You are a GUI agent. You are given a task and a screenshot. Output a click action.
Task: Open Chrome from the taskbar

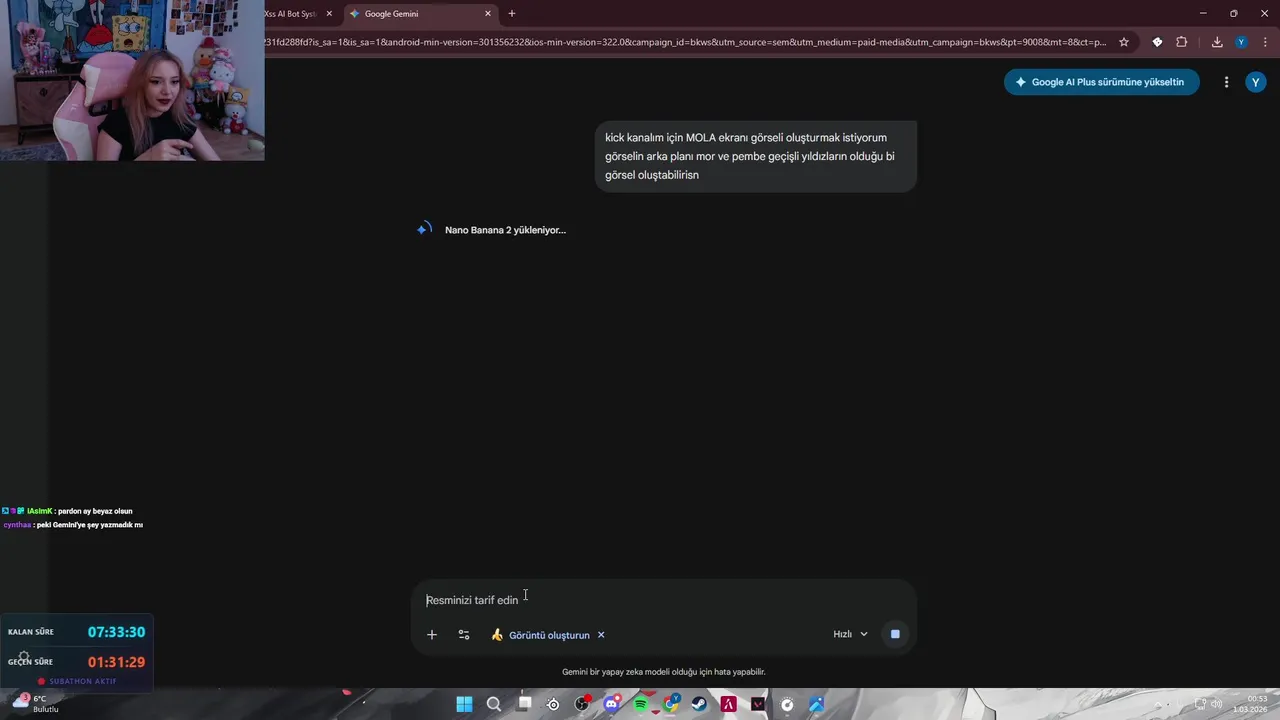(671, 704)
